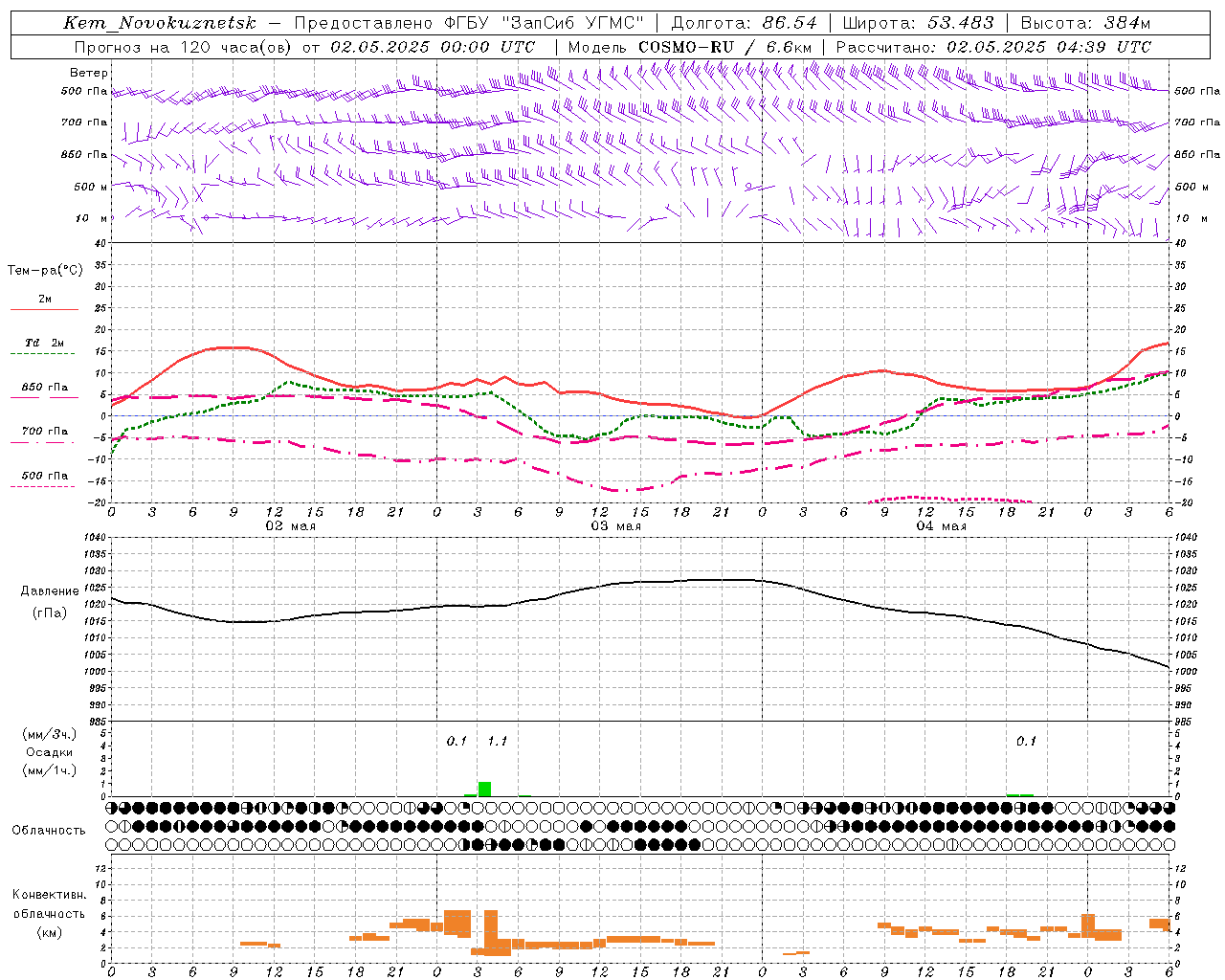Click the Td 2м dew point legend entry

(x=44, y=343)
